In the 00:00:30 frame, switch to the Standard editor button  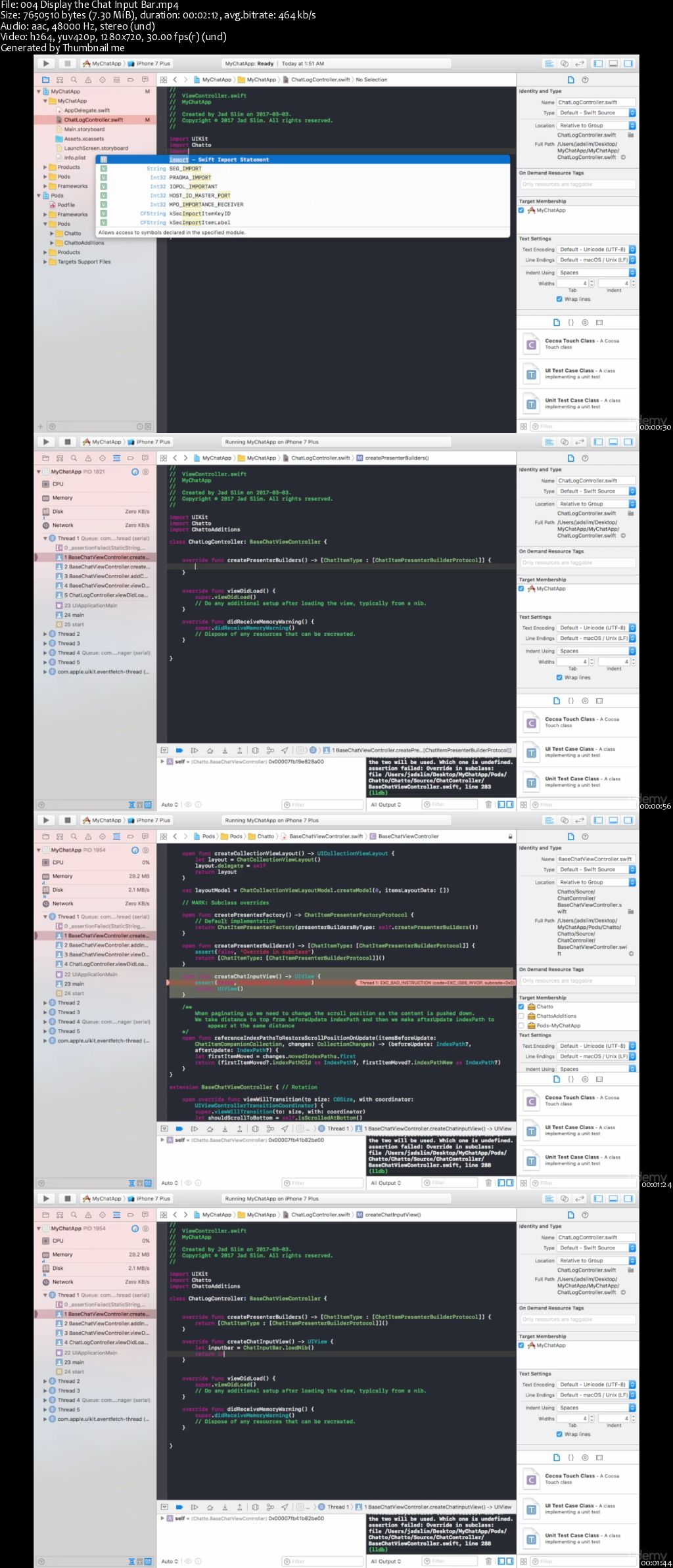coord(549,64)
